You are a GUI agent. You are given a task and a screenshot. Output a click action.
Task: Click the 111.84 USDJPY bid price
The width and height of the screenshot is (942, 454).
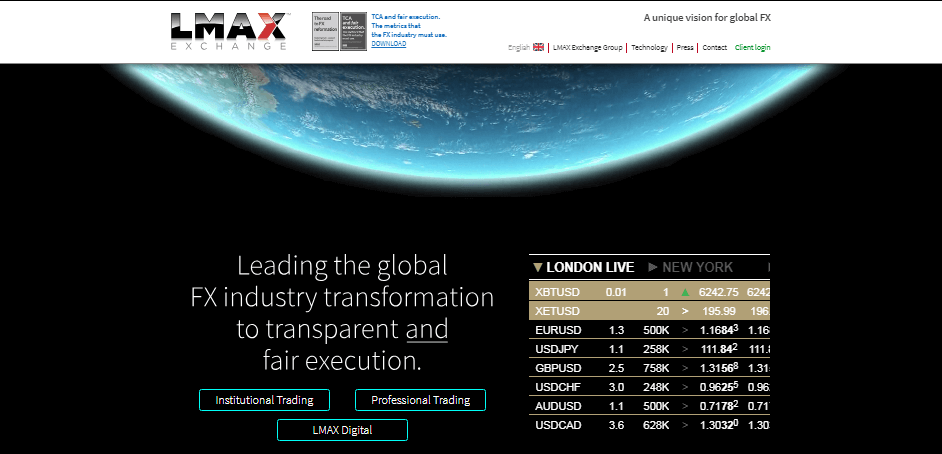[719, 349]
